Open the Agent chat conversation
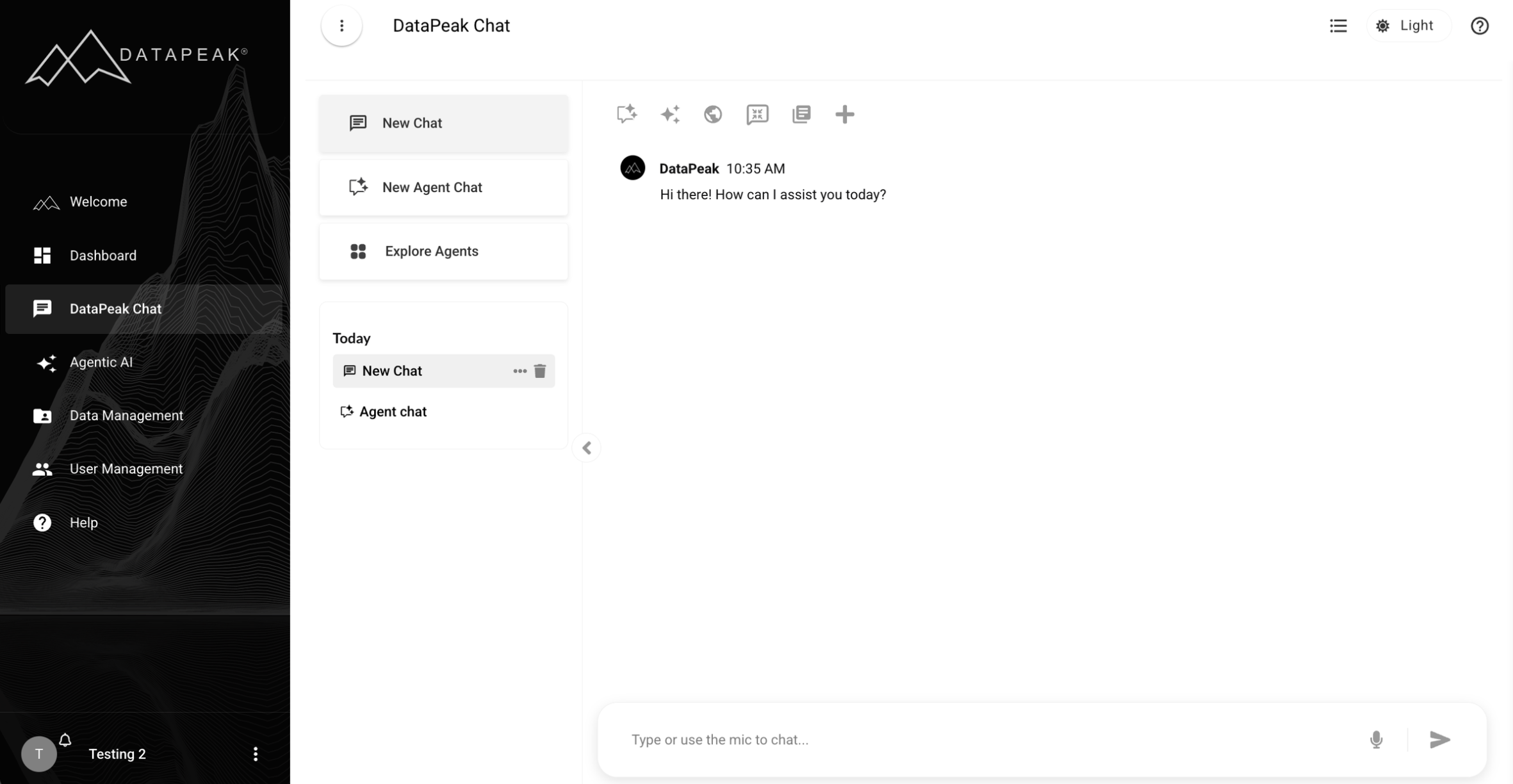This screenshot has height=784, width=1513. point(443,412)
